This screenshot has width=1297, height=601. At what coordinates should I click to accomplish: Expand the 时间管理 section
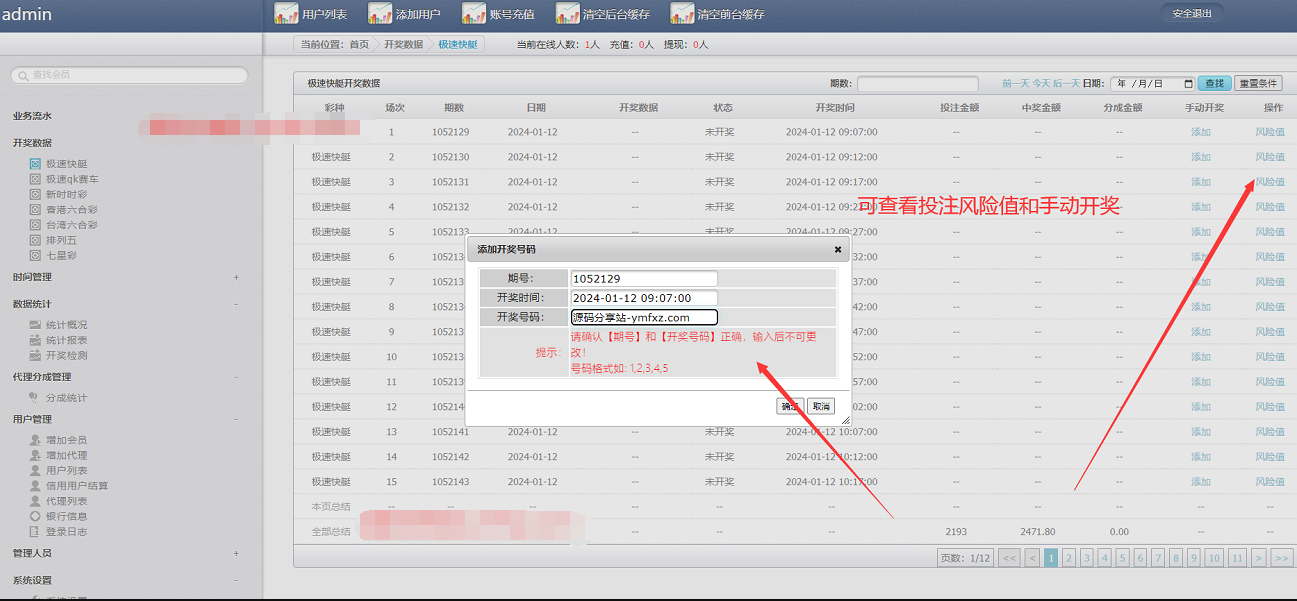click(x=236, y=277)
